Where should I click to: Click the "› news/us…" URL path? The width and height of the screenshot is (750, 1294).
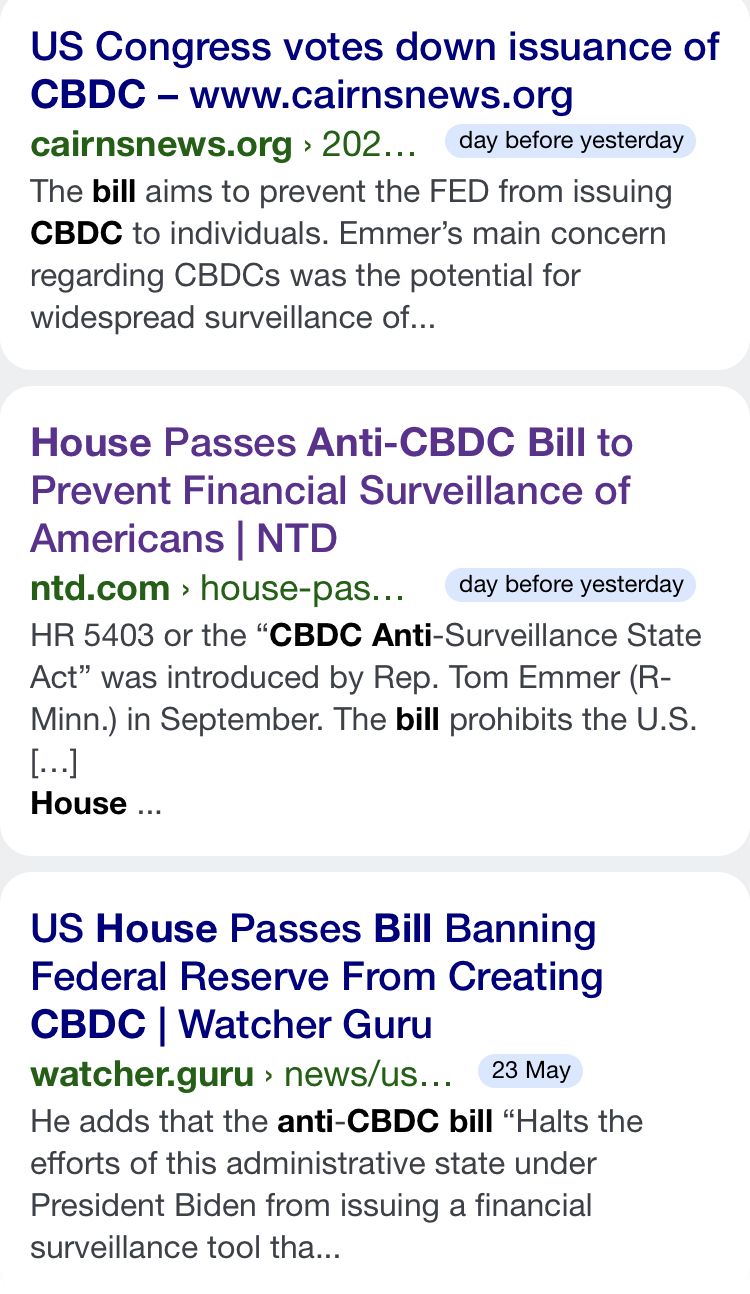[358, 1074]
